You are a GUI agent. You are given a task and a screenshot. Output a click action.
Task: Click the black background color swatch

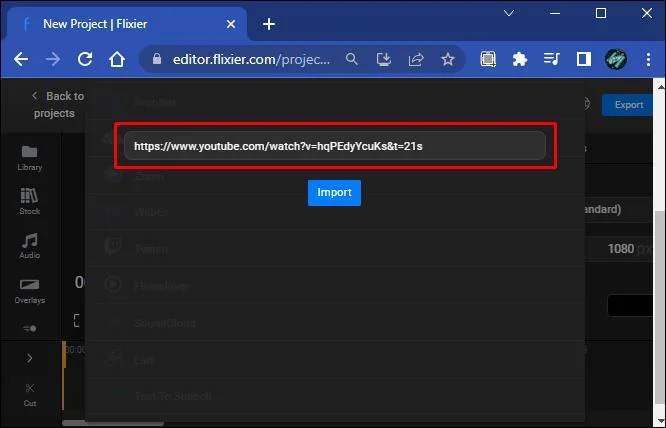pos(630,306)
